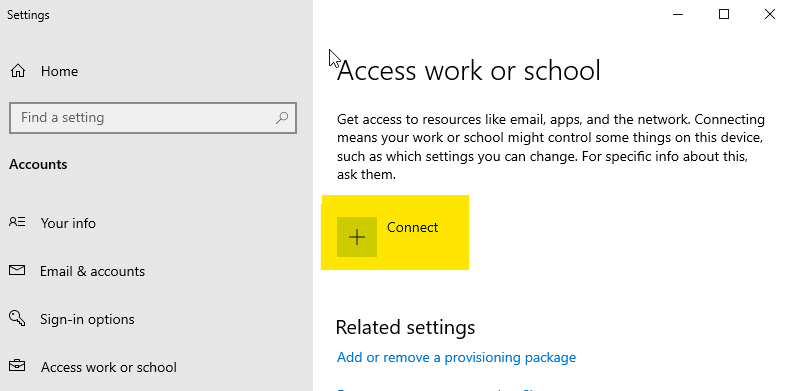Screen dimensions: 793x391
Task: Click the Settings window title text
Action: [28, 15]
